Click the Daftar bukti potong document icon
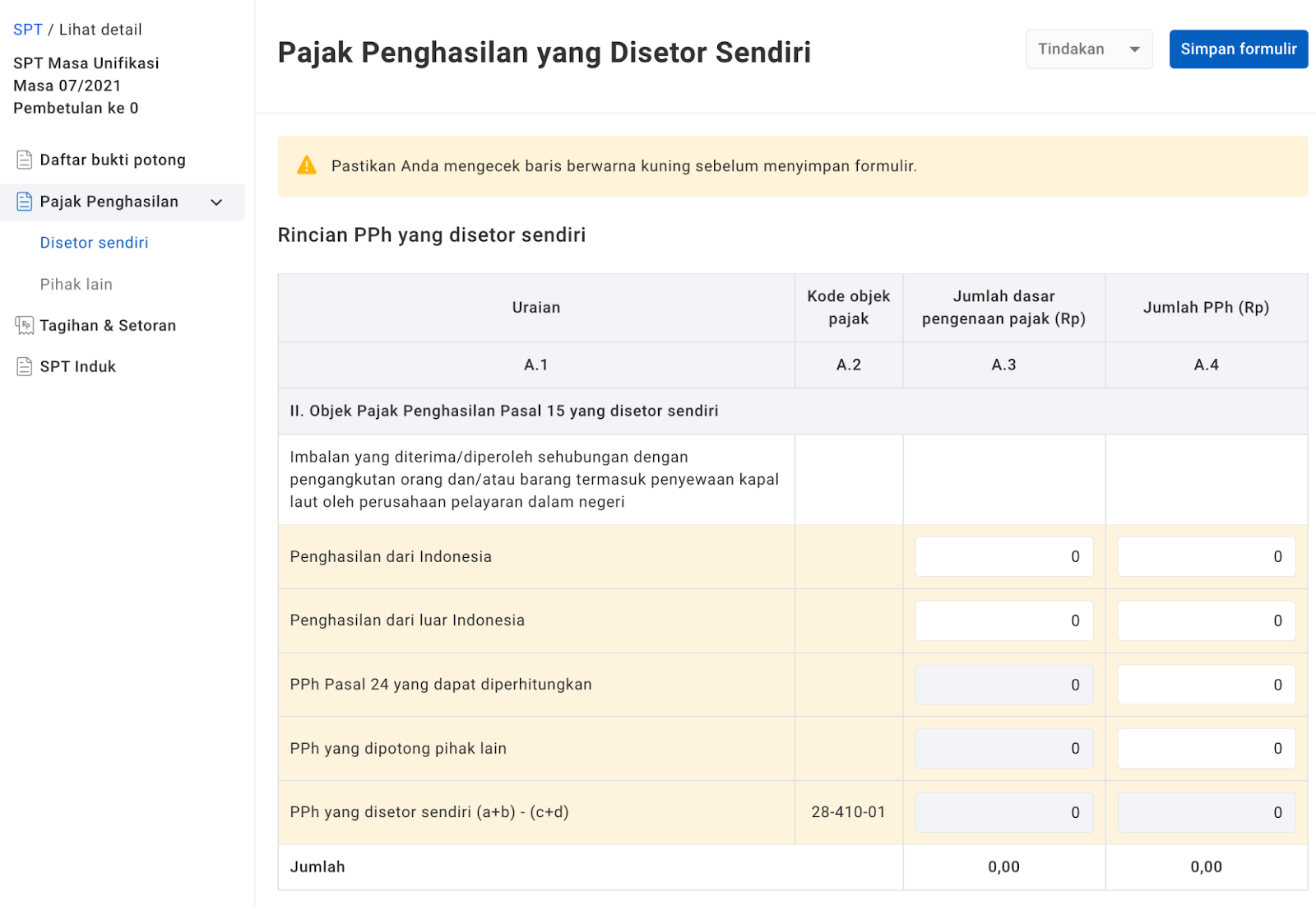Viewport: 1316px width, 906px height. (25, 160)
